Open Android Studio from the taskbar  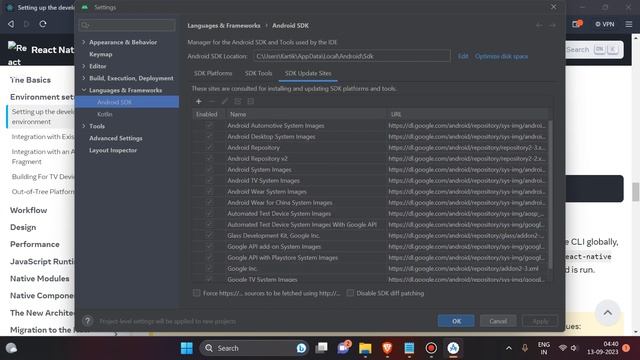click(x=453, y=348)
